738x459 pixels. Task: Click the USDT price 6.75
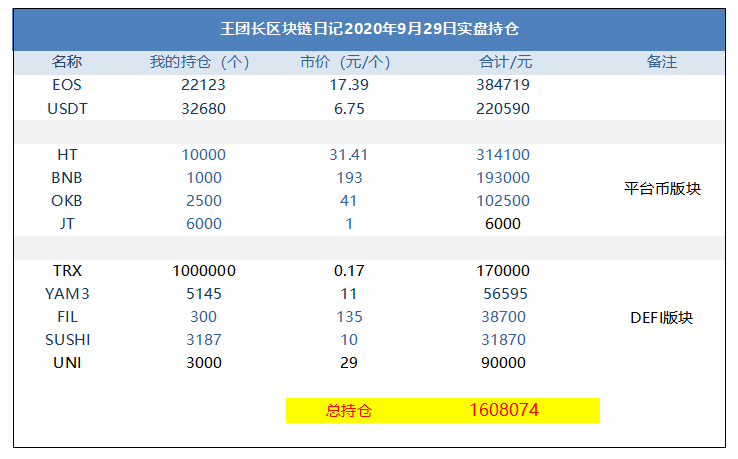(x=349, y=109)
